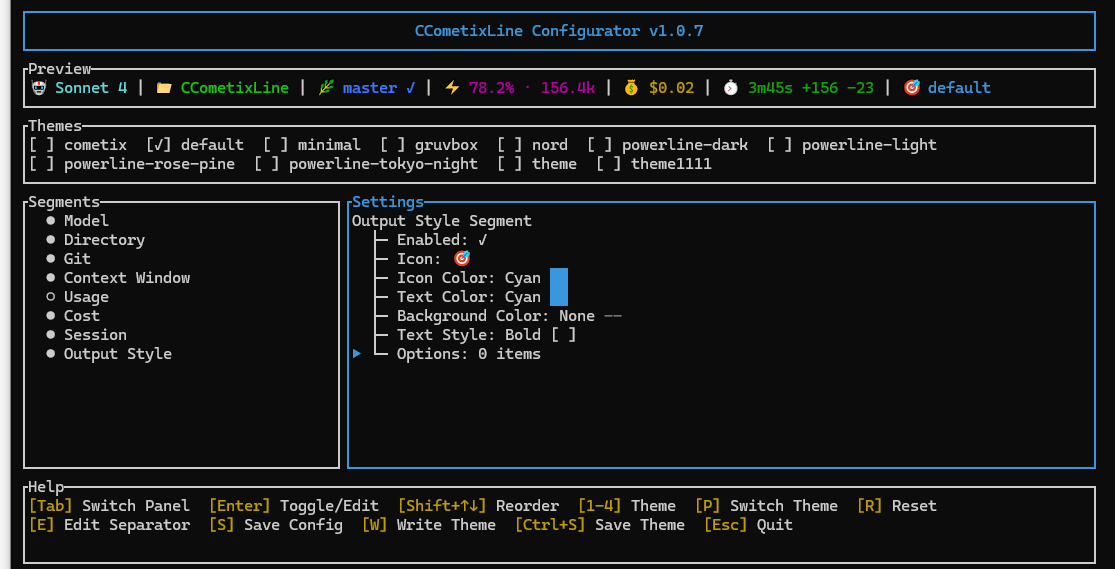Select the powerline-dark theme checkbox

[x=600, y=145]
